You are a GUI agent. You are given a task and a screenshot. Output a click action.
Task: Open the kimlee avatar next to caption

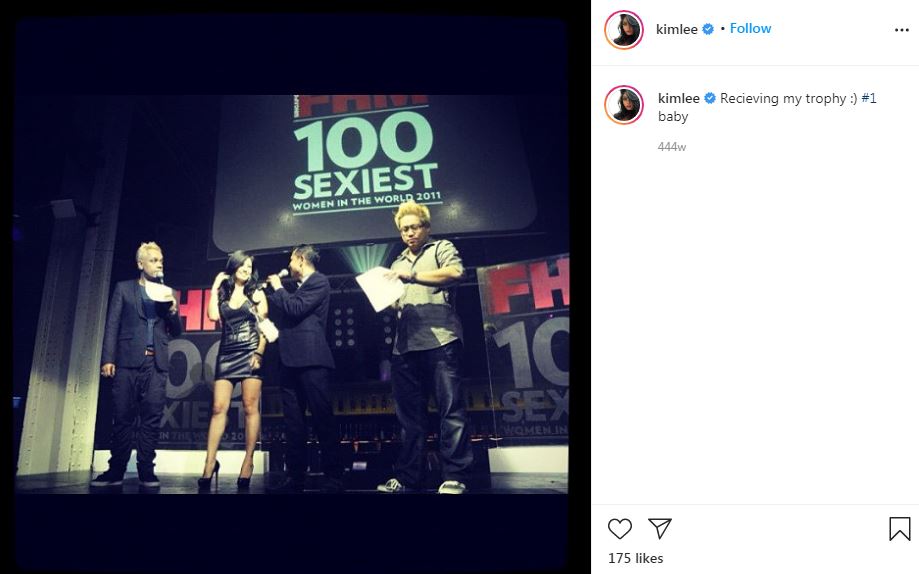click(624, 105)
